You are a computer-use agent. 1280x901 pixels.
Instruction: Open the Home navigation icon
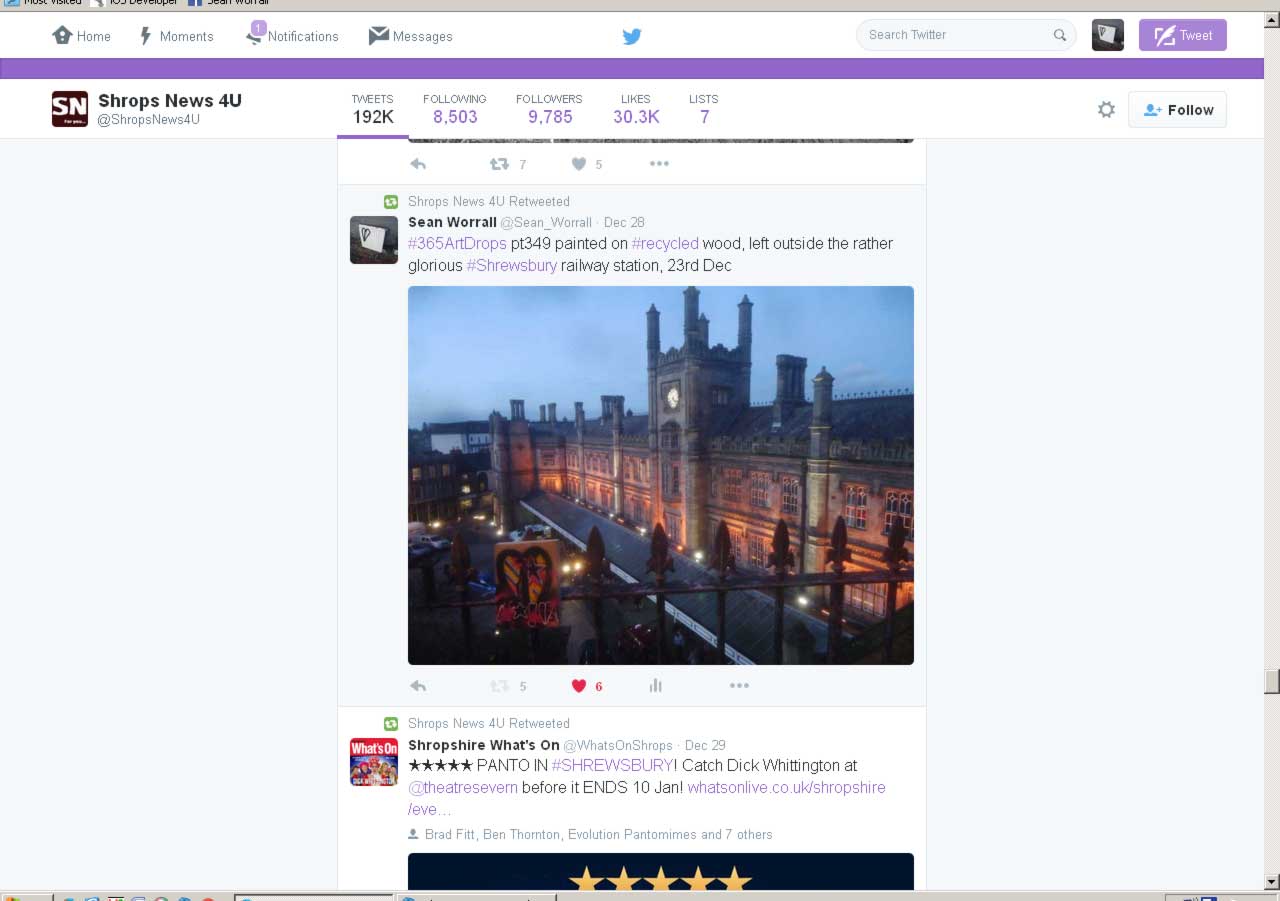pos(63,36)
